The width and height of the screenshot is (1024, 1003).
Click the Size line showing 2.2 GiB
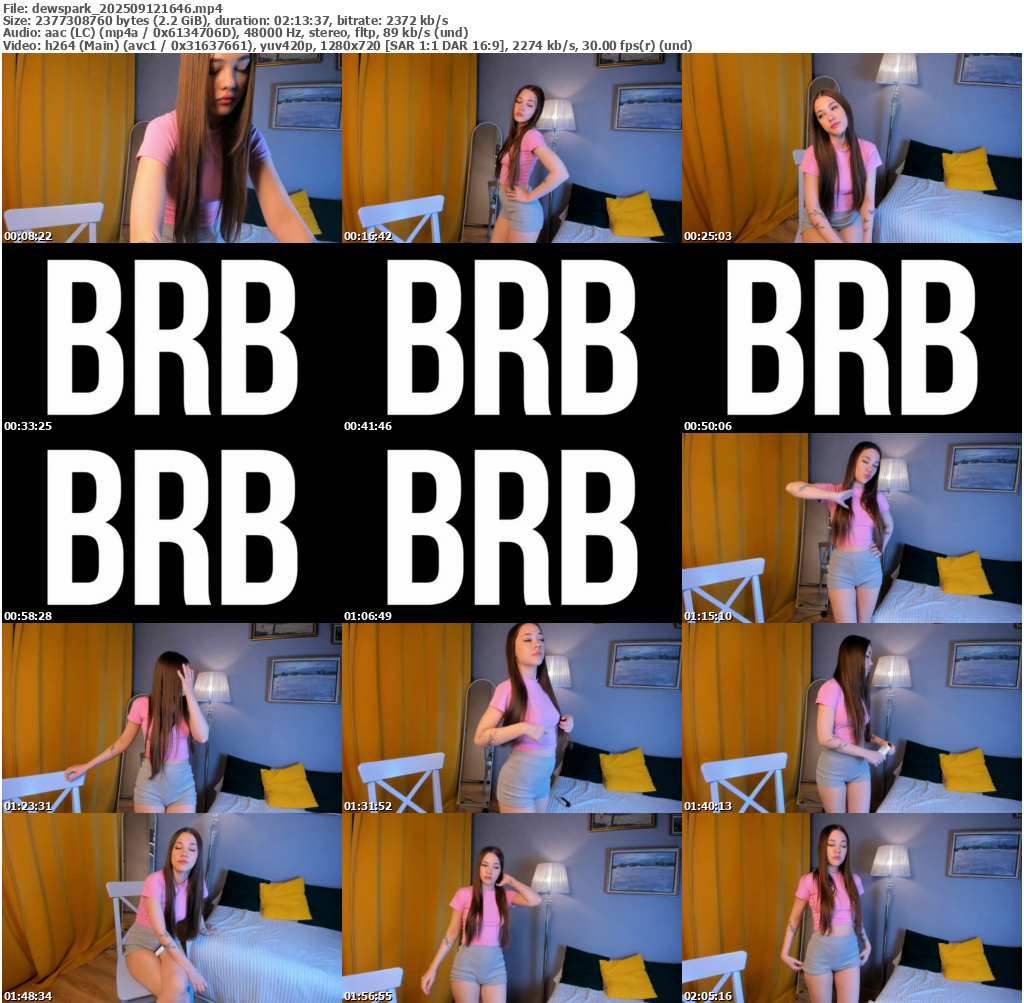tap(225, 21)
